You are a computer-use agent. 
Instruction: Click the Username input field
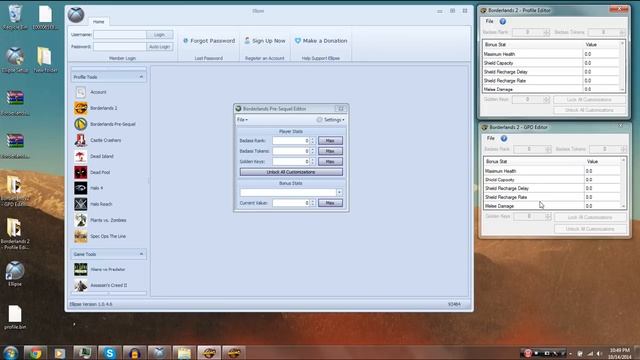120,35
